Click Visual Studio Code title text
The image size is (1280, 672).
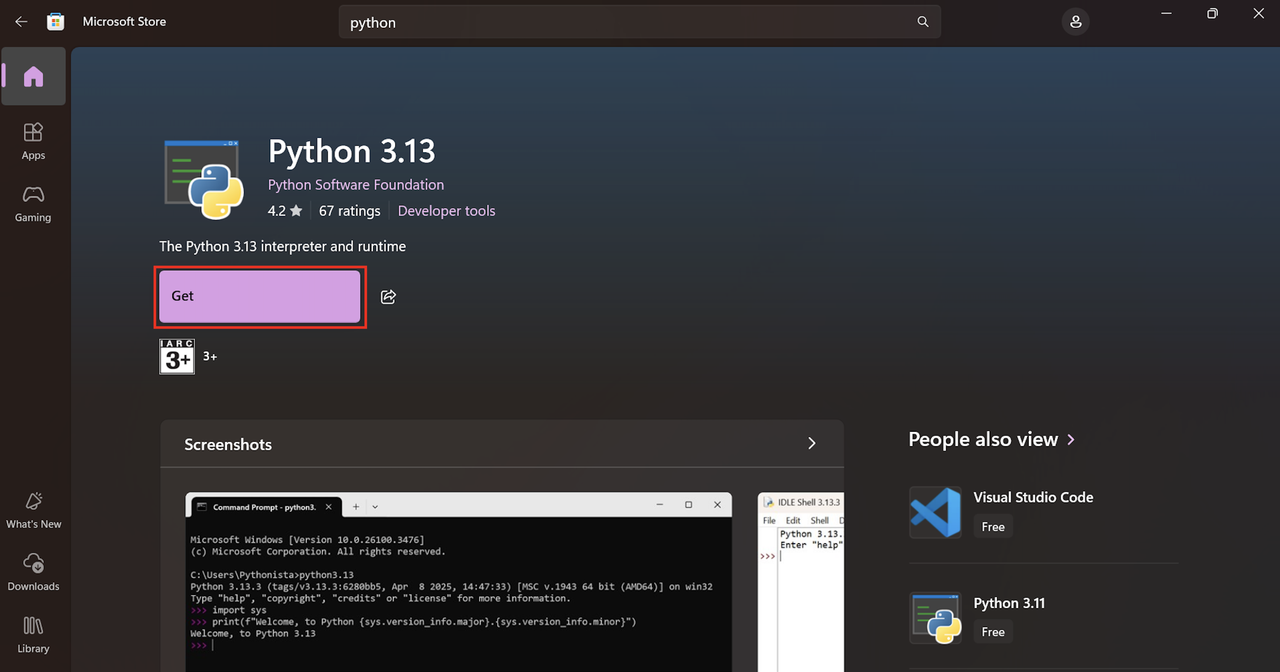1033,497
